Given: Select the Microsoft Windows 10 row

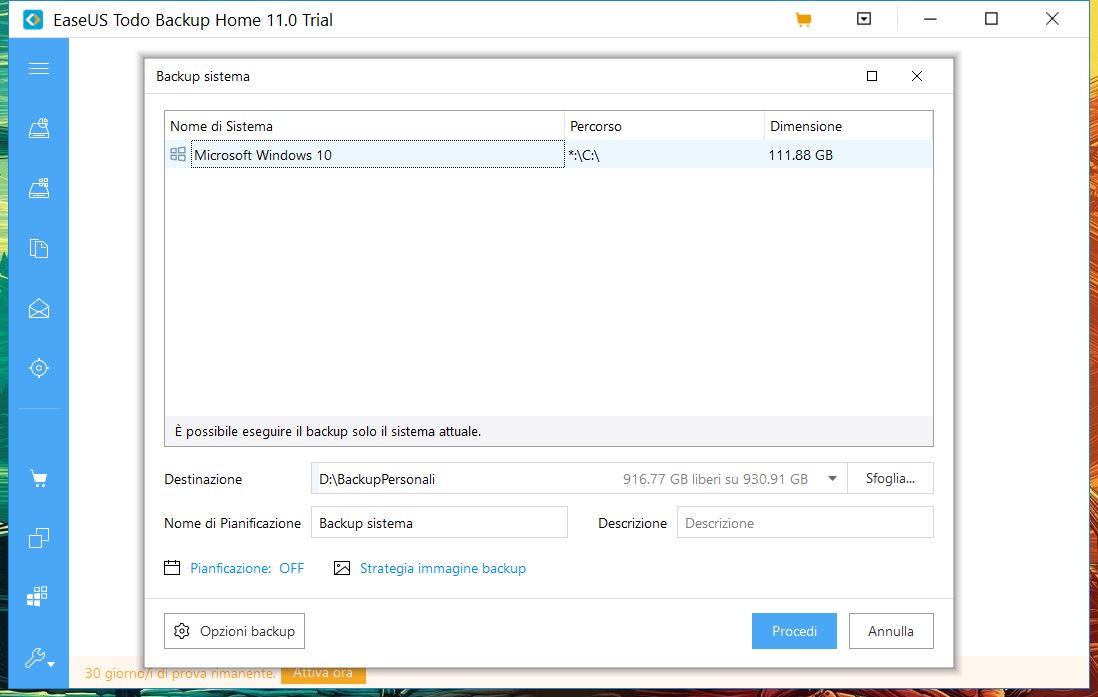Looking at the screenshot, I should click(x=548, y=154).
